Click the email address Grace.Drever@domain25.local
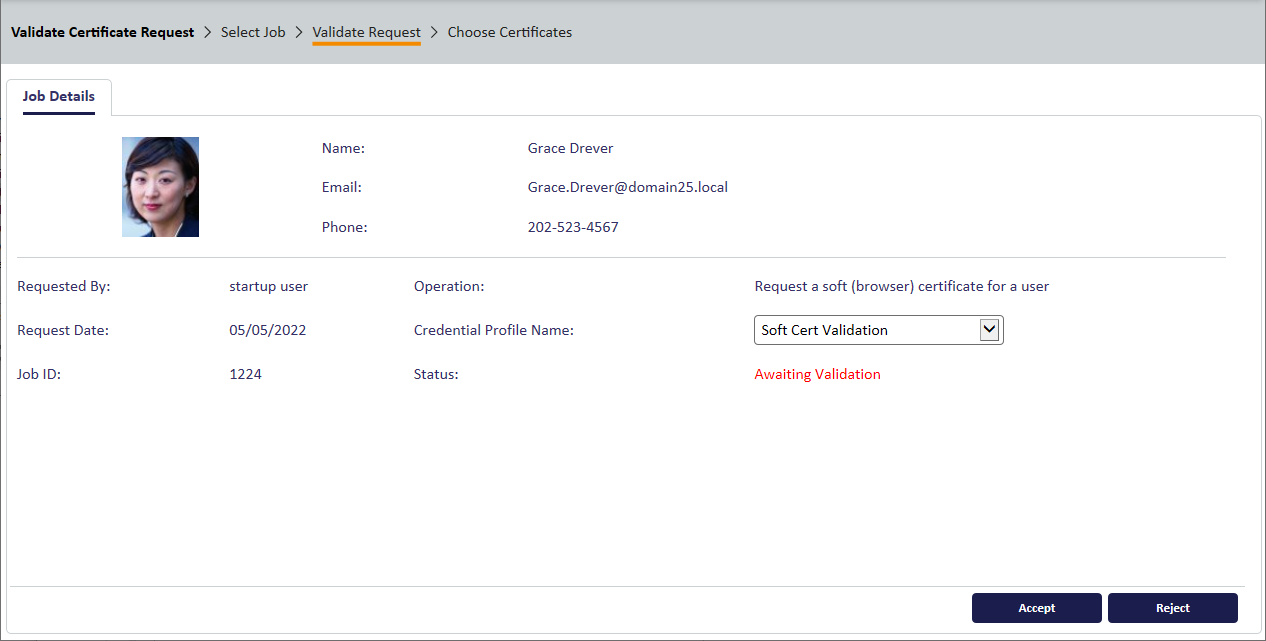This screenshot has height=641, width=1266. [627, 187]
